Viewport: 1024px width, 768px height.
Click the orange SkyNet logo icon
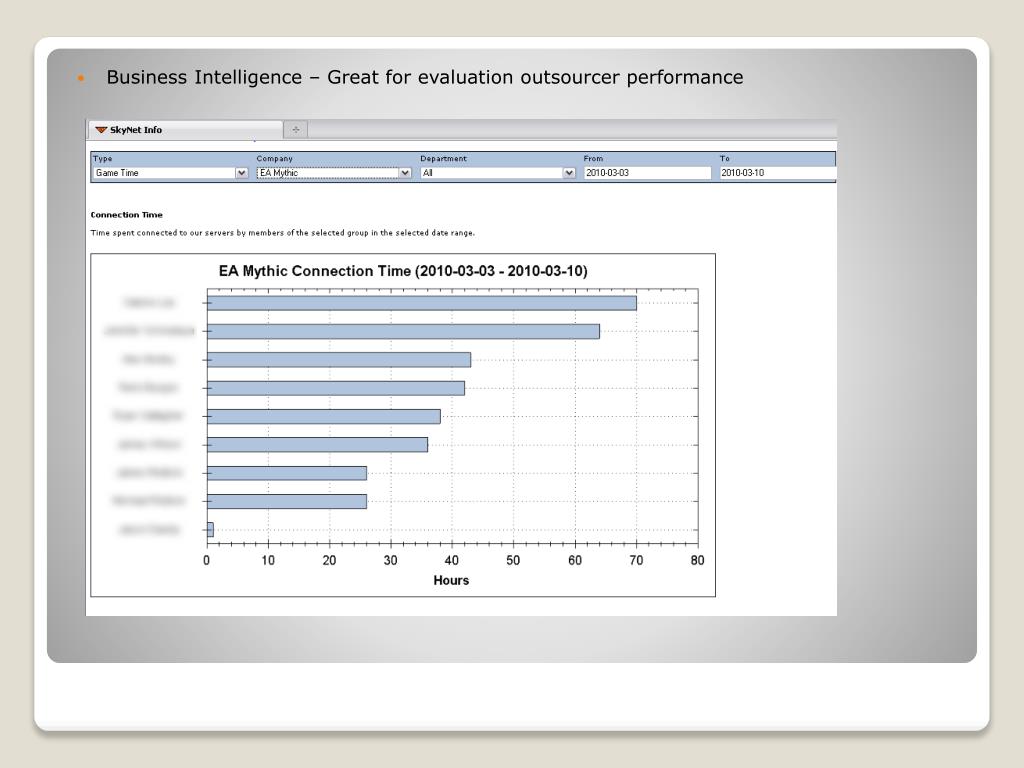point(101,129)
